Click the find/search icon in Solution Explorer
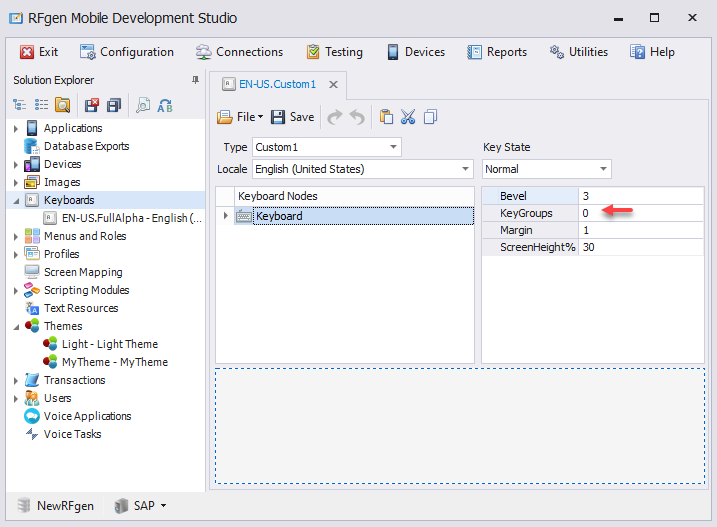 [143, 104]
